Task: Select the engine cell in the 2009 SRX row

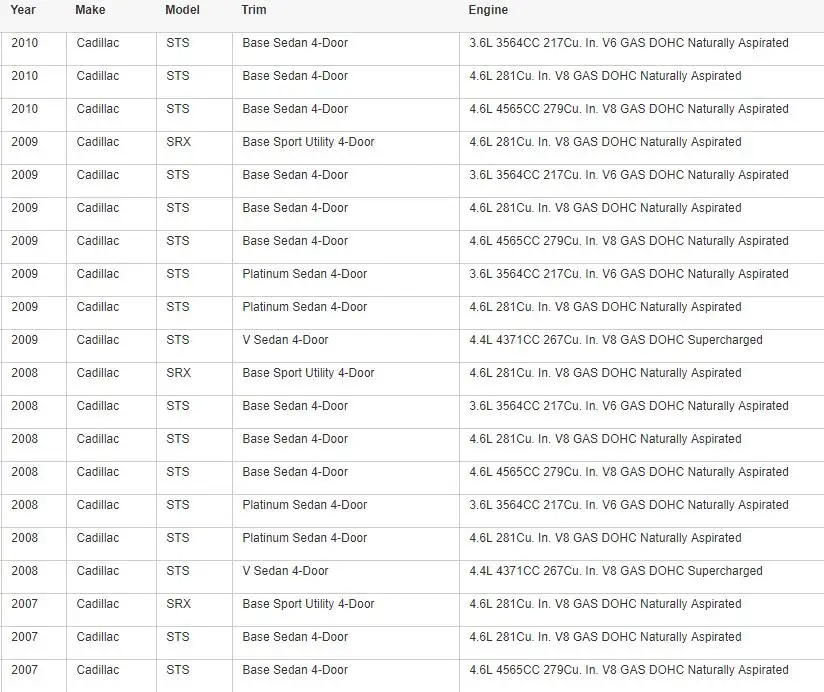Action: [605, 142]
